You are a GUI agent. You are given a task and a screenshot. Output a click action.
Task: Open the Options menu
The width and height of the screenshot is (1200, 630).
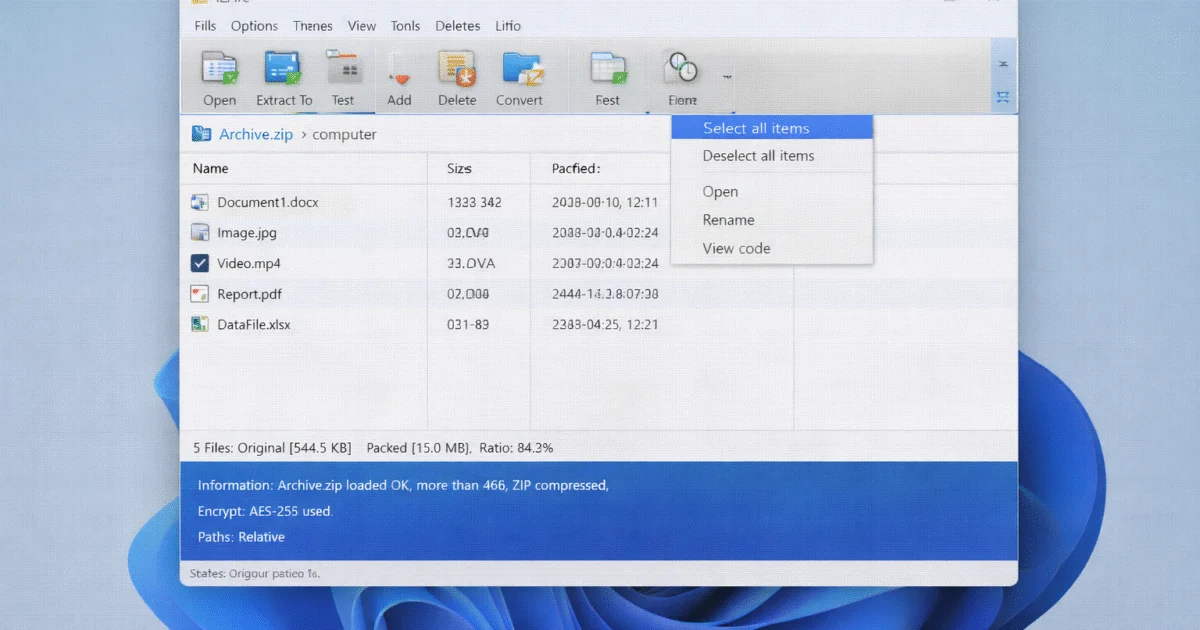coord(254,26)
